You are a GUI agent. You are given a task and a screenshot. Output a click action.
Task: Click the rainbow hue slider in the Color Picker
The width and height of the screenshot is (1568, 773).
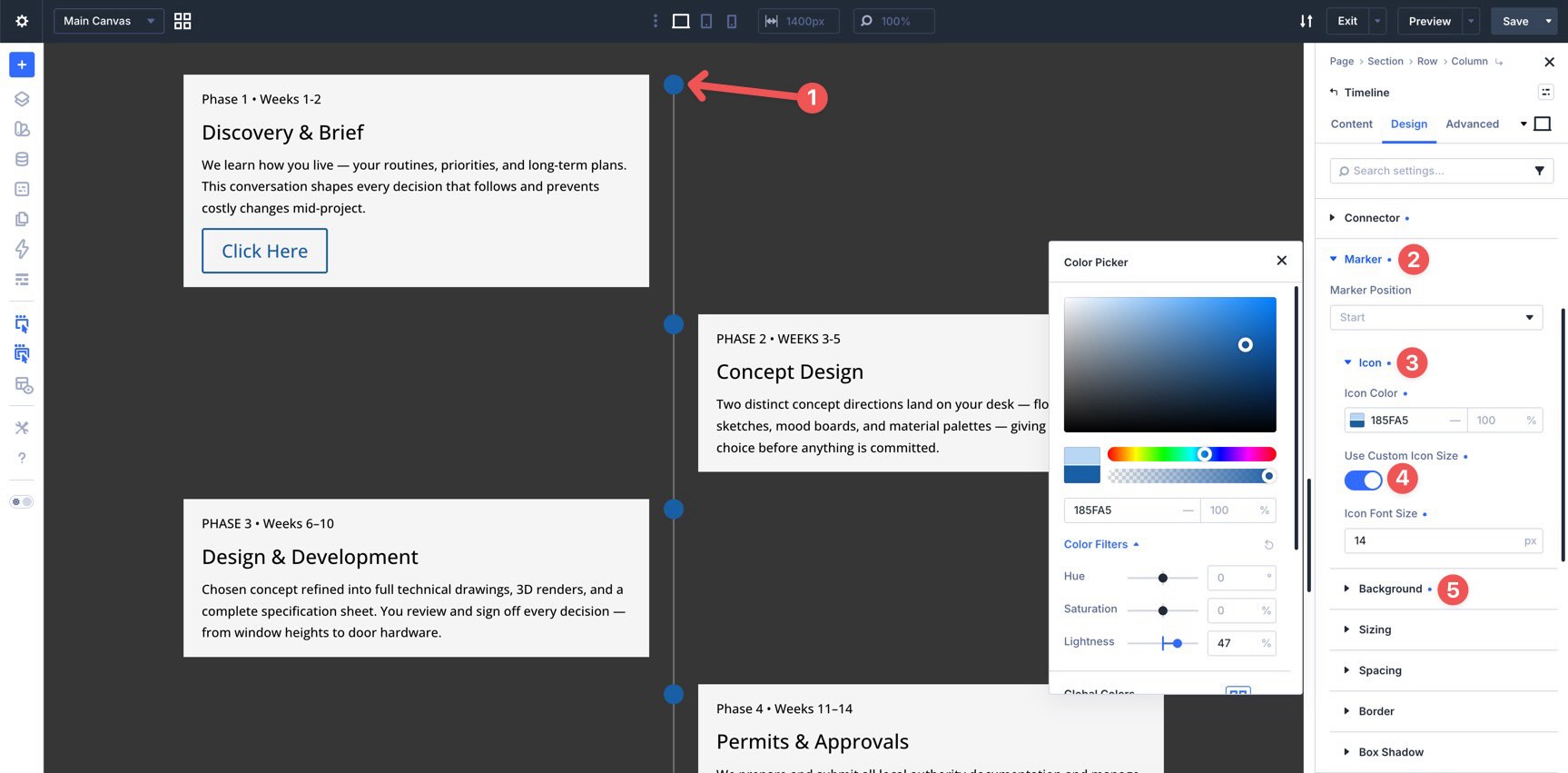click(1191, 454)
